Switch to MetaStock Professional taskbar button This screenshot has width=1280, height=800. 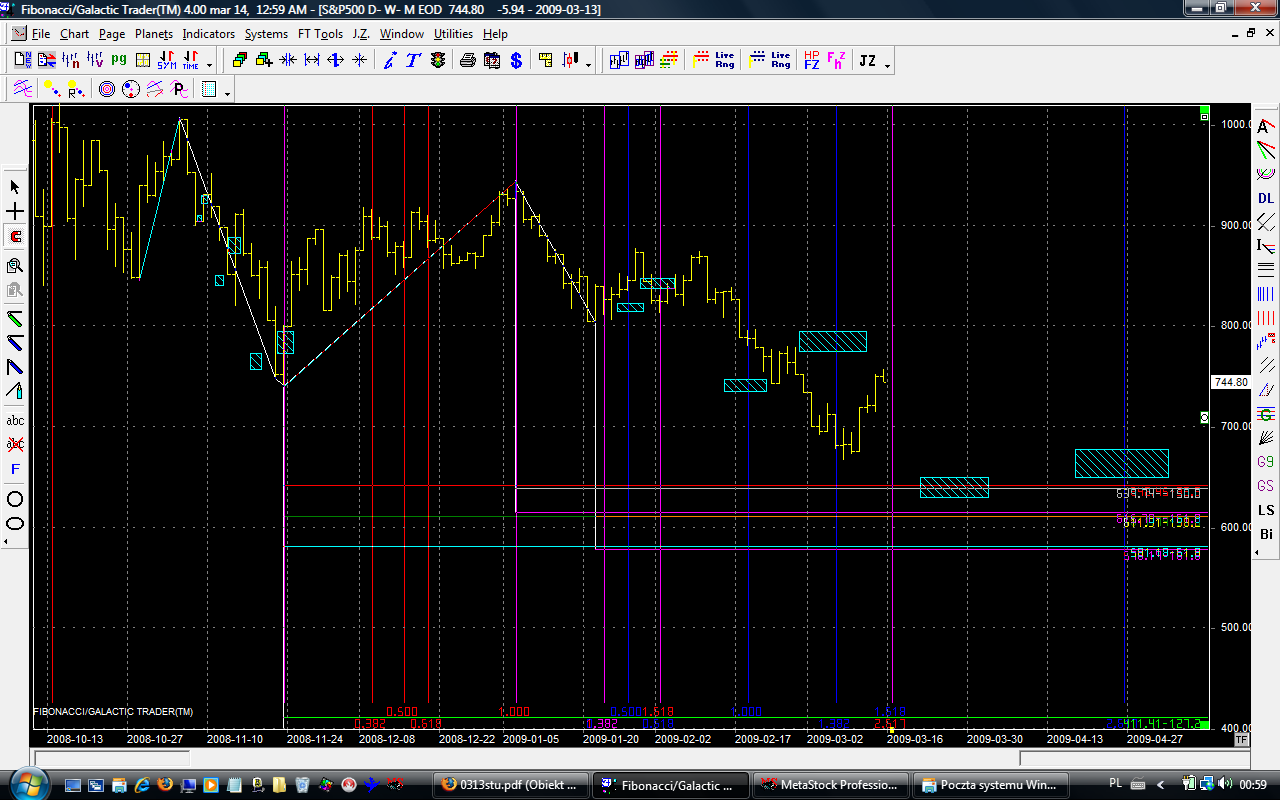833,784
